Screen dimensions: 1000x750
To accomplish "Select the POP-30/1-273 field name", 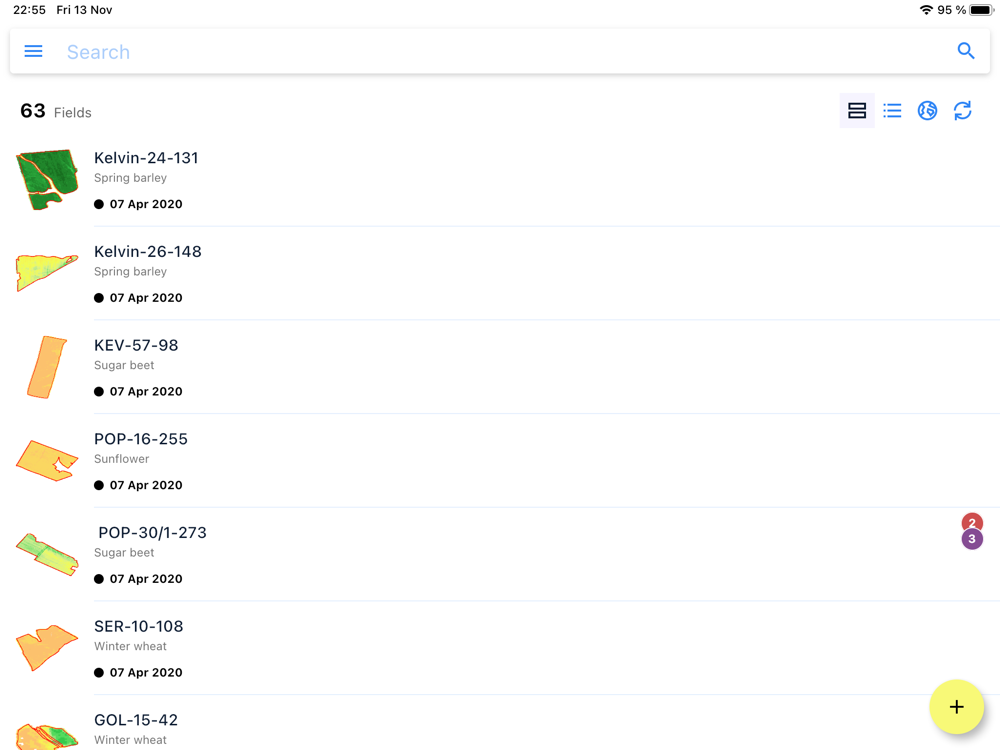I will coord(152,533).
